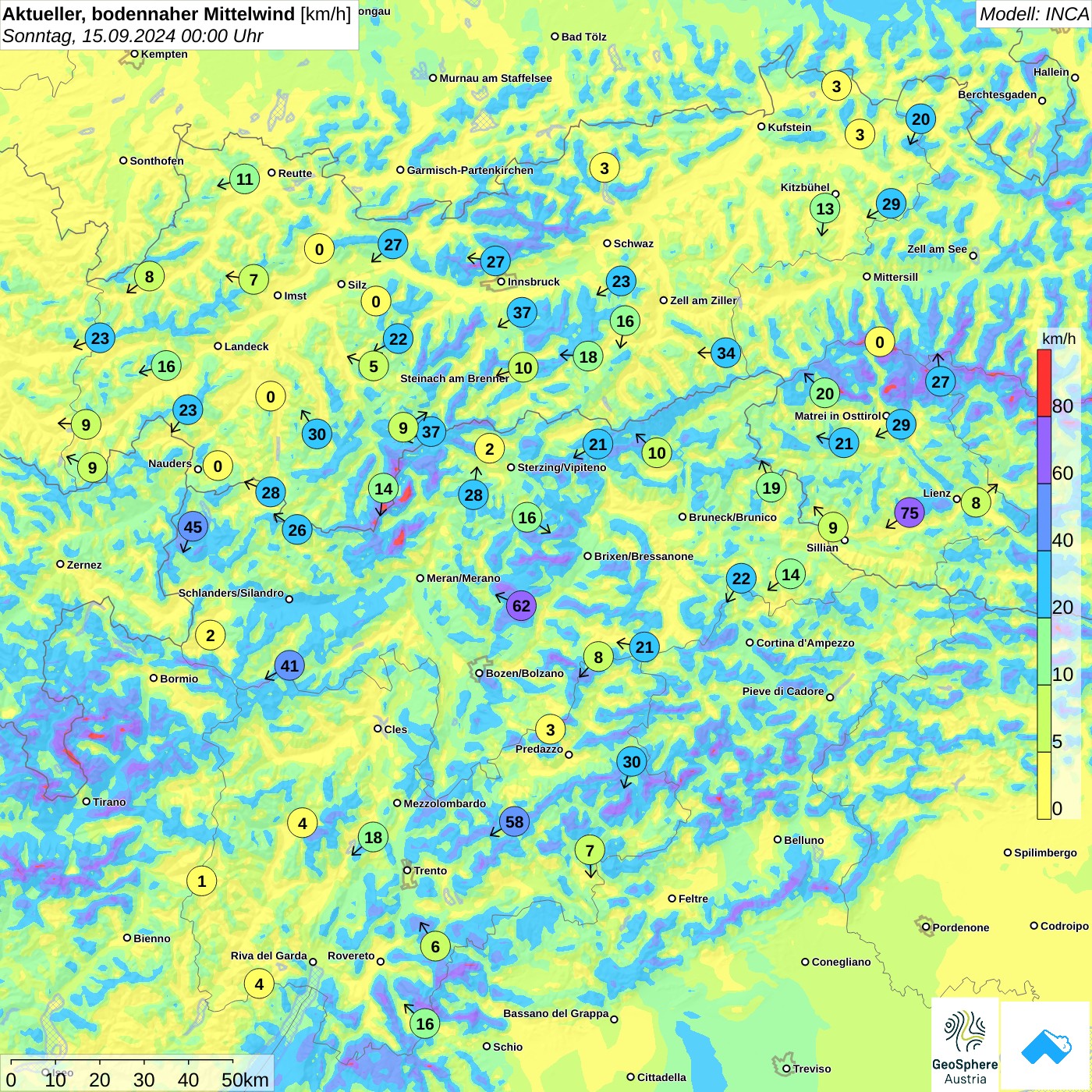Click the Pordenone city label
Viewport: 1092px width, 1092px height.
click(960, 927)
